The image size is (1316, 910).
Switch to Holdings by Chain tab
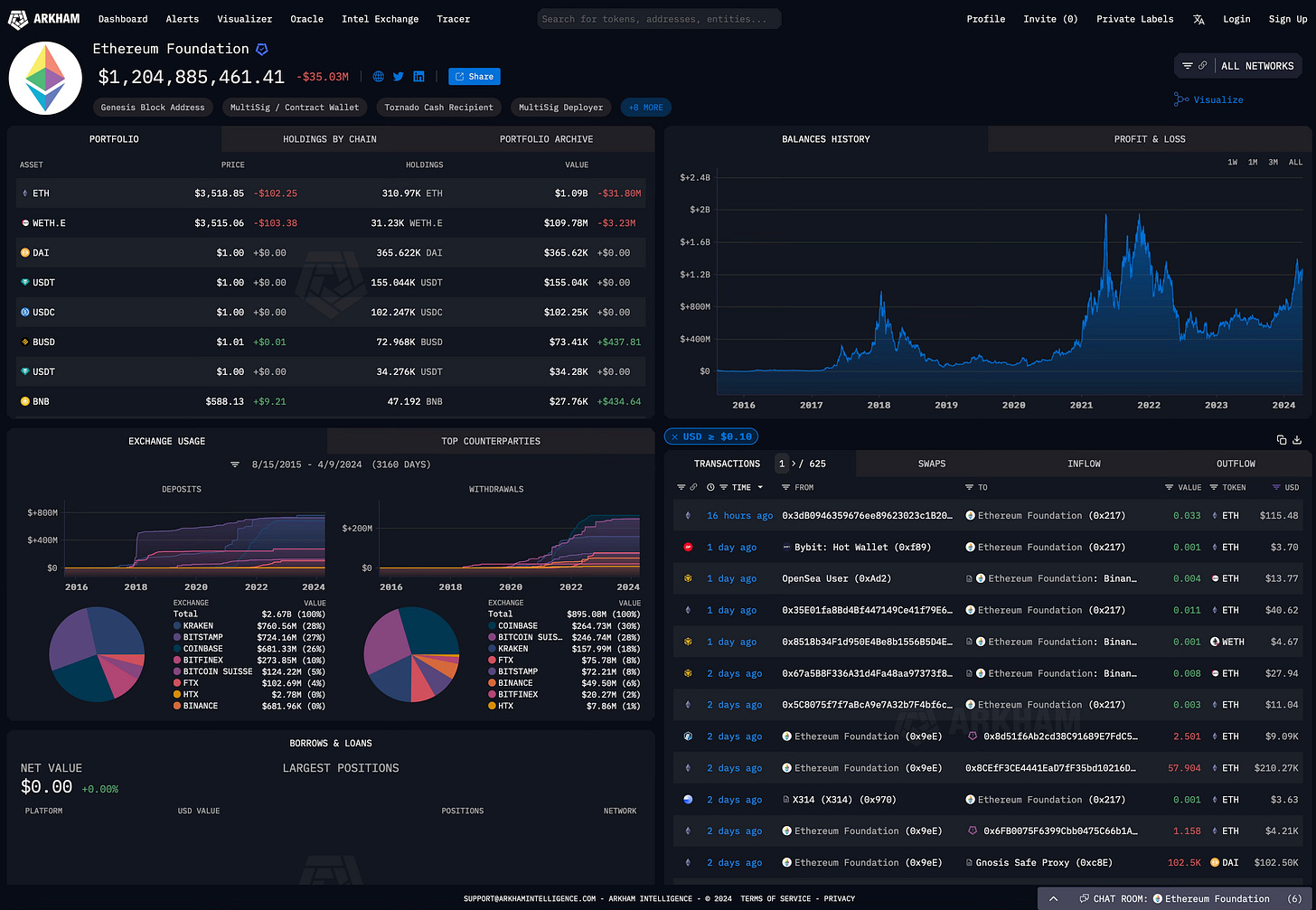[330, 139]
